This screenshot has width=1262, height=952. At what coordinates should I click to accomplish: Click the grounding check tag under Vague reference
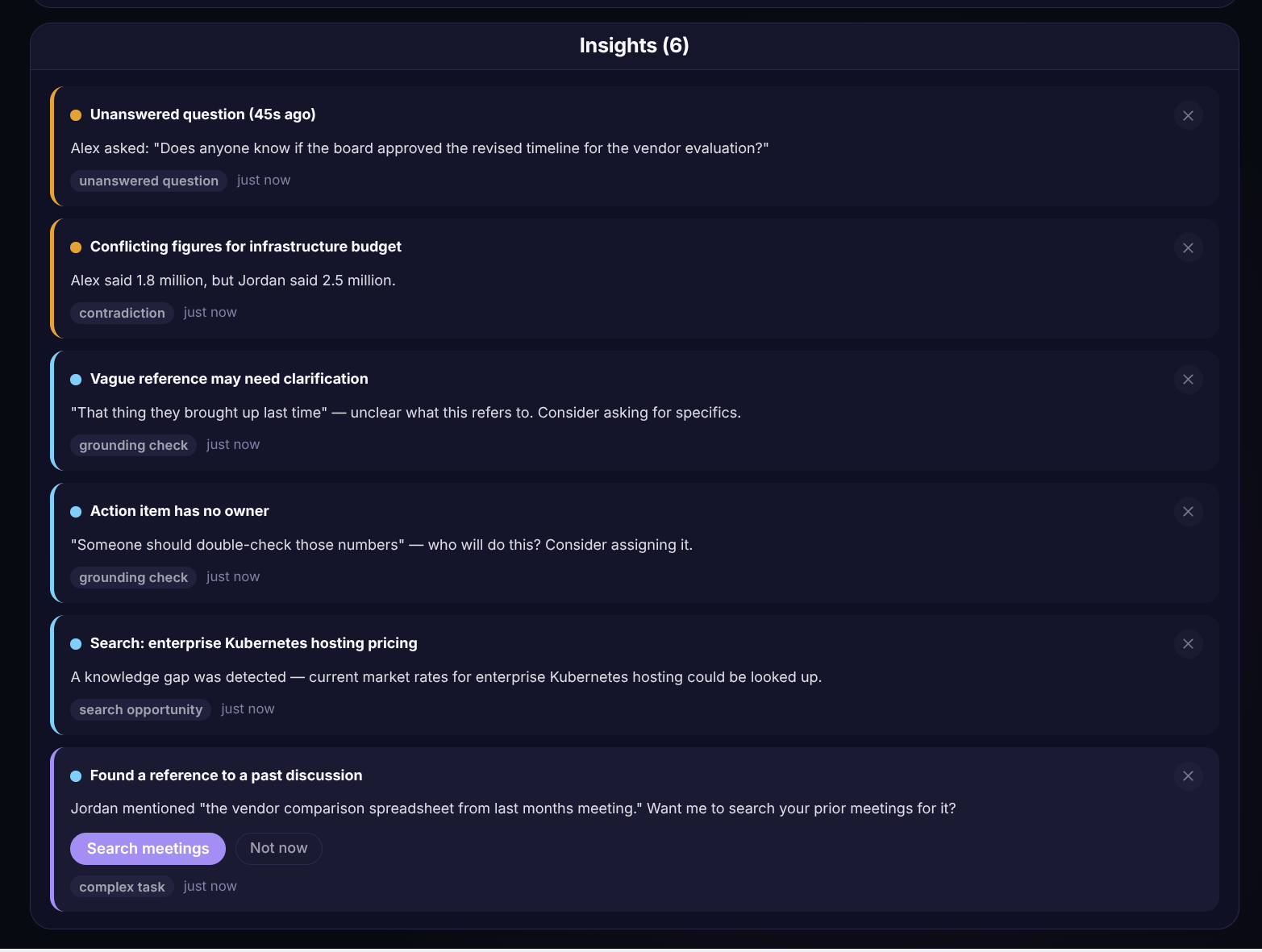pyautogui.click(x=133, y=445)
